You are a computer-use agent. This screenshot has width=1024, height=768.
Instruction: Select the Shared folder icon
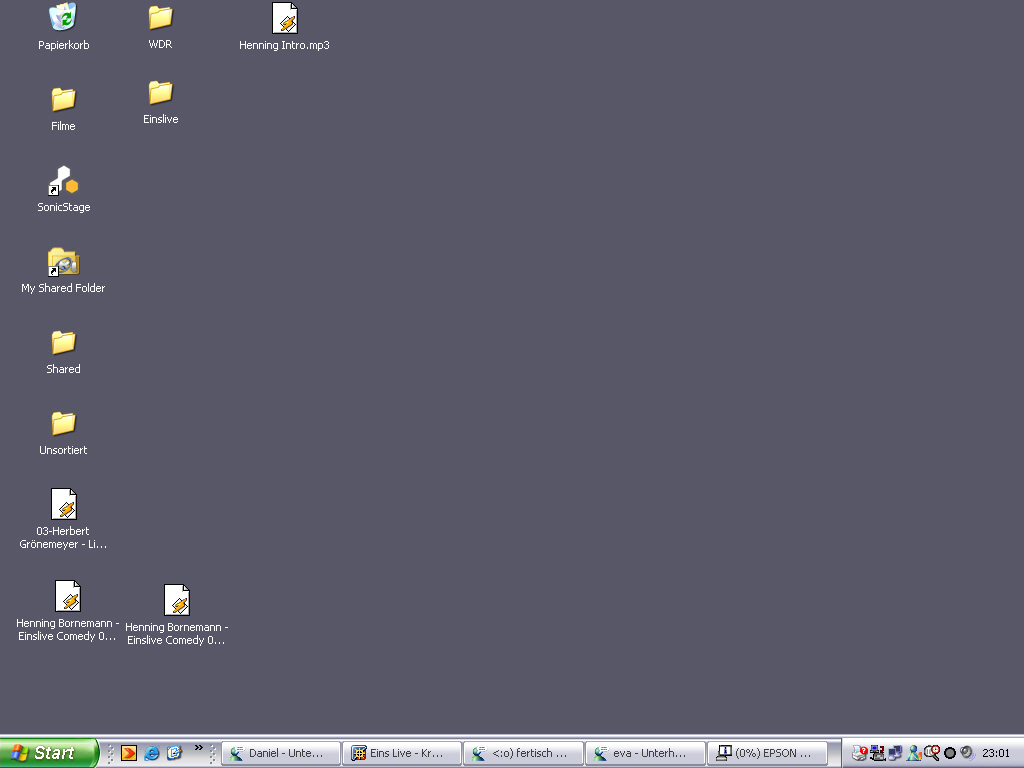pyautogui.click(x=63, y=342)
